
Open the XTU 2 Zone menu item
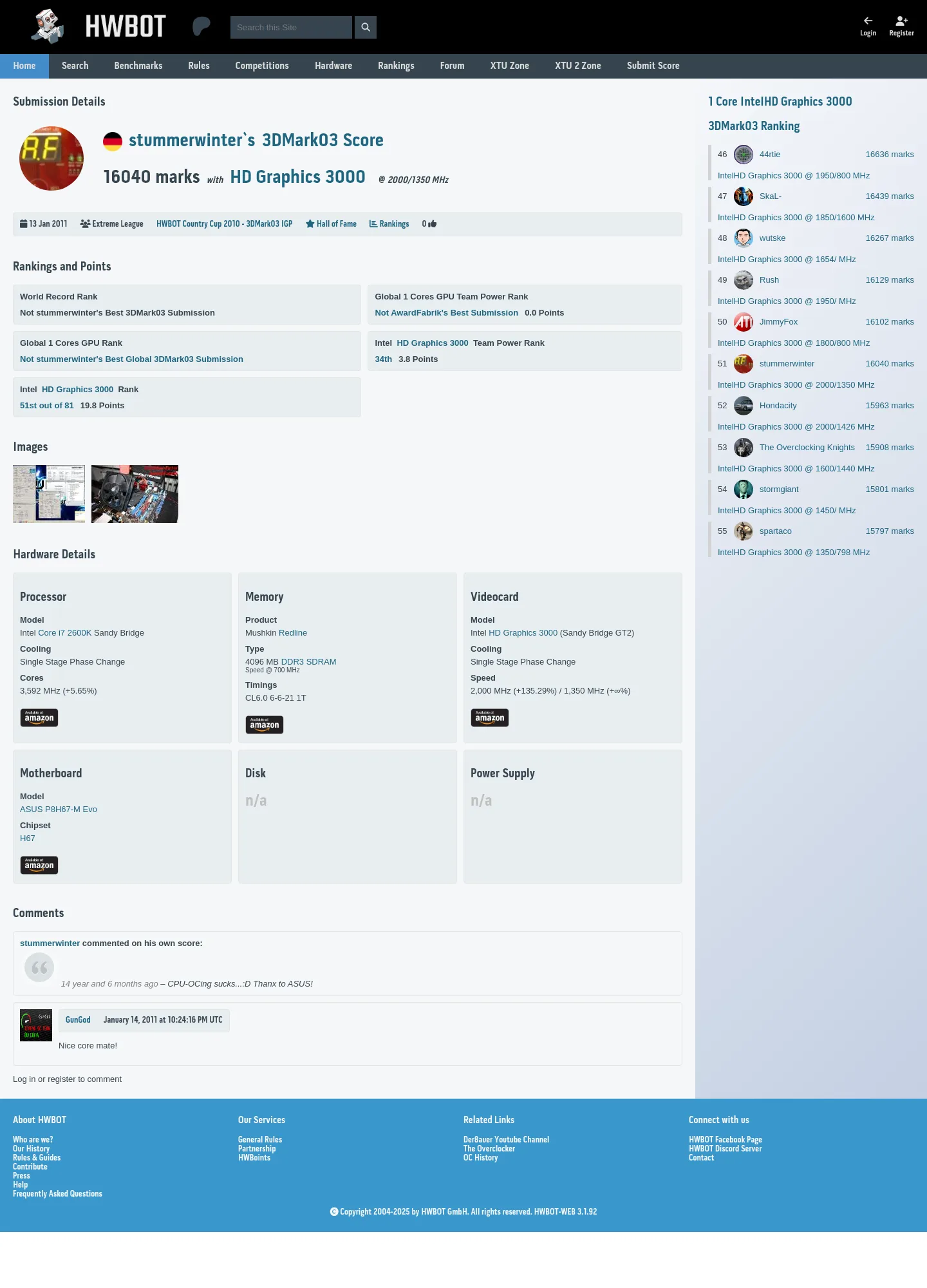578,66
